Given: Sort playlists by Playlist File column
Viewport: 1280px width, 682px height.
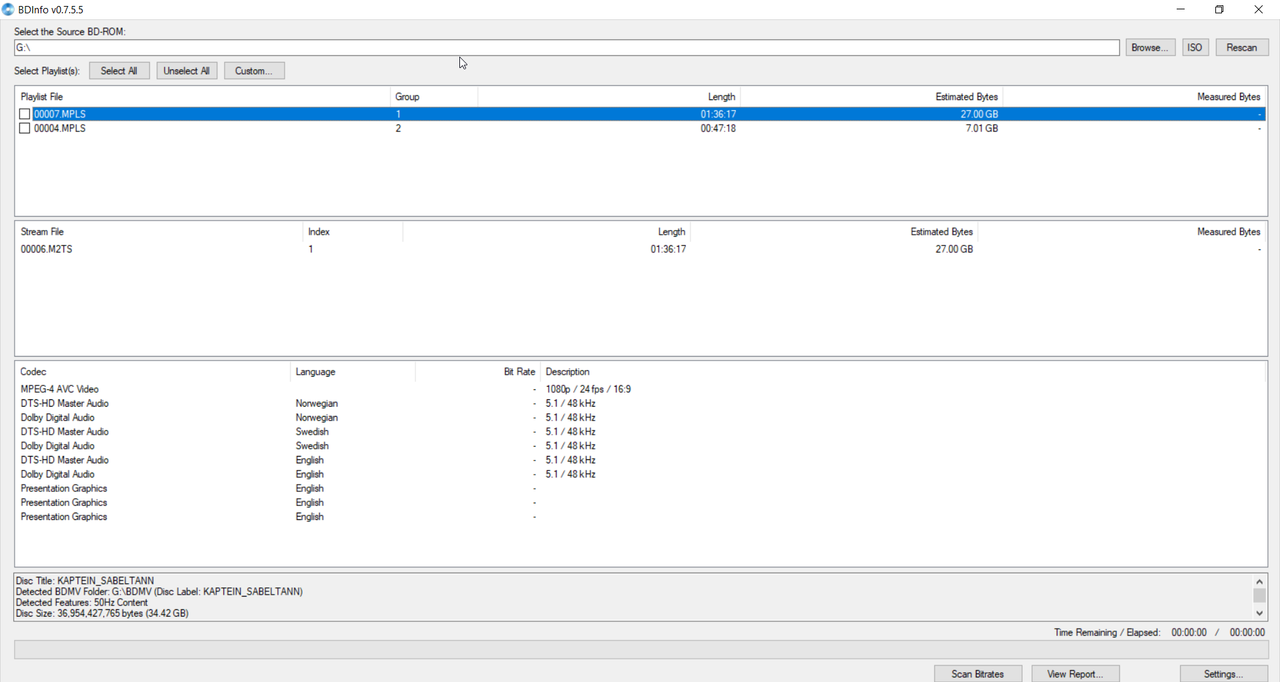Looking at the screenshot, I should [203, 97].
